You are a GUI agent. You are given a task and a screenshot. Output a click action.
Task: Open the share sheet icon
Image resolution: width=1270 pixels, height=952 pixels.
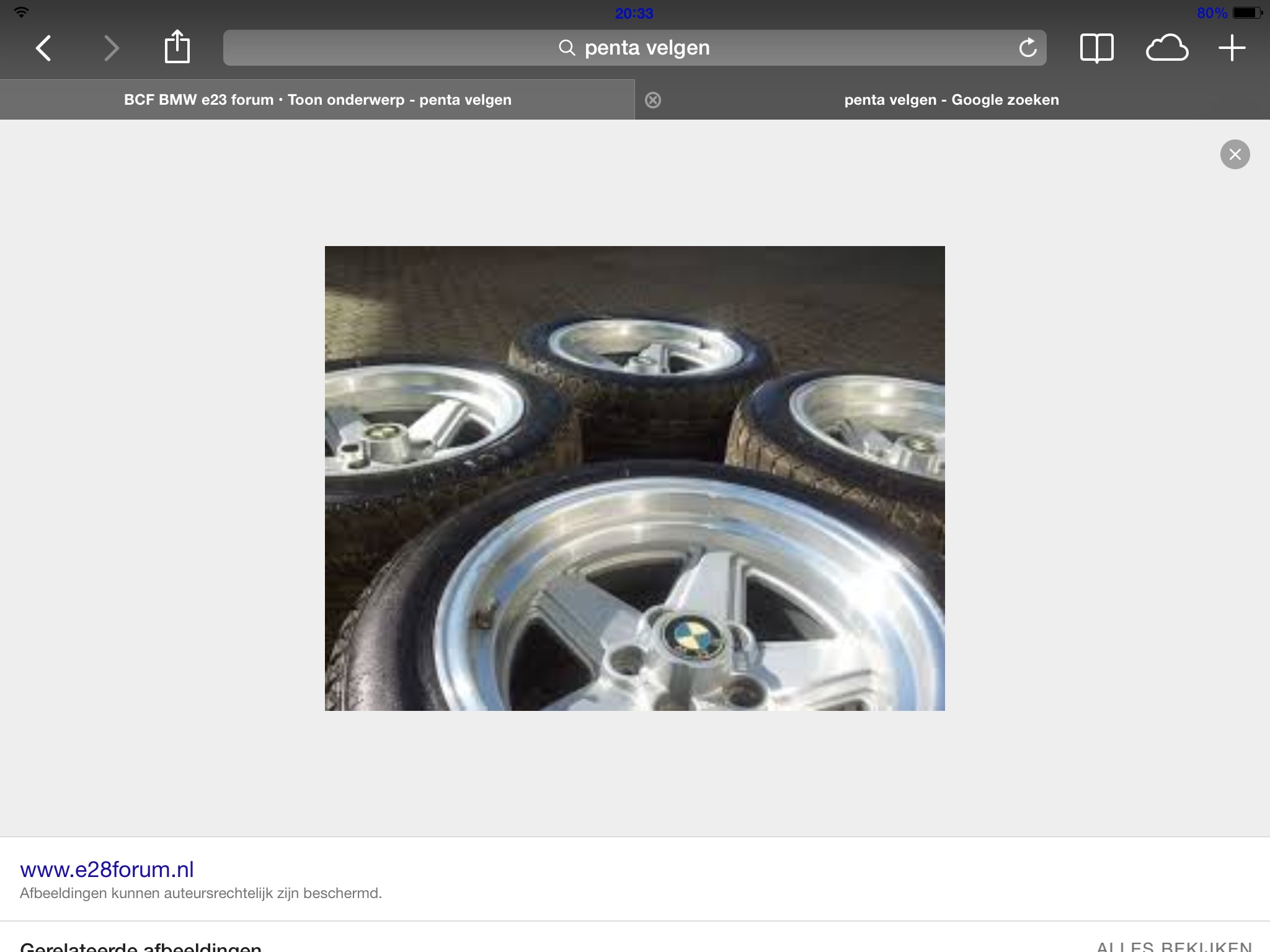[177, 46]
